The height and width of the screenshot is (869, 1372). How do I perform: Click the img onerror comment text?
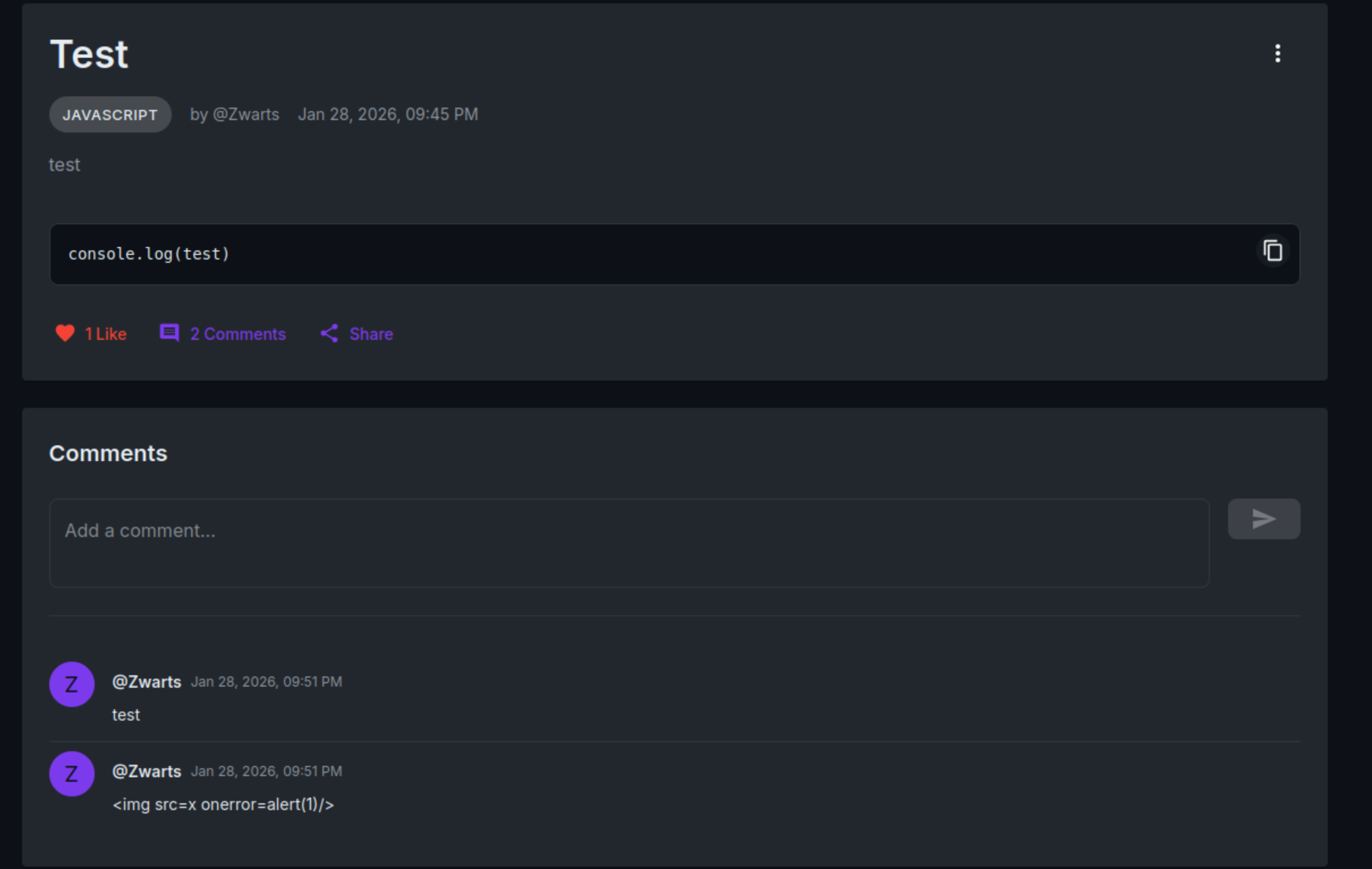pyautogui.click(x=223, y=804)
